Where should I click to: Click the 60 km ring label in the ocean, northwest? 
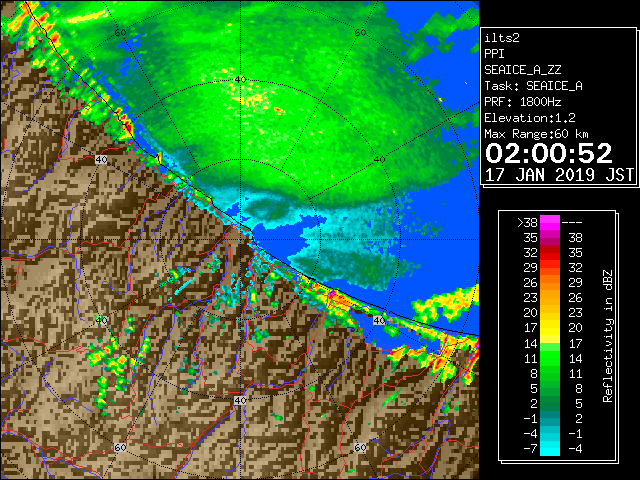coord(120,33)
